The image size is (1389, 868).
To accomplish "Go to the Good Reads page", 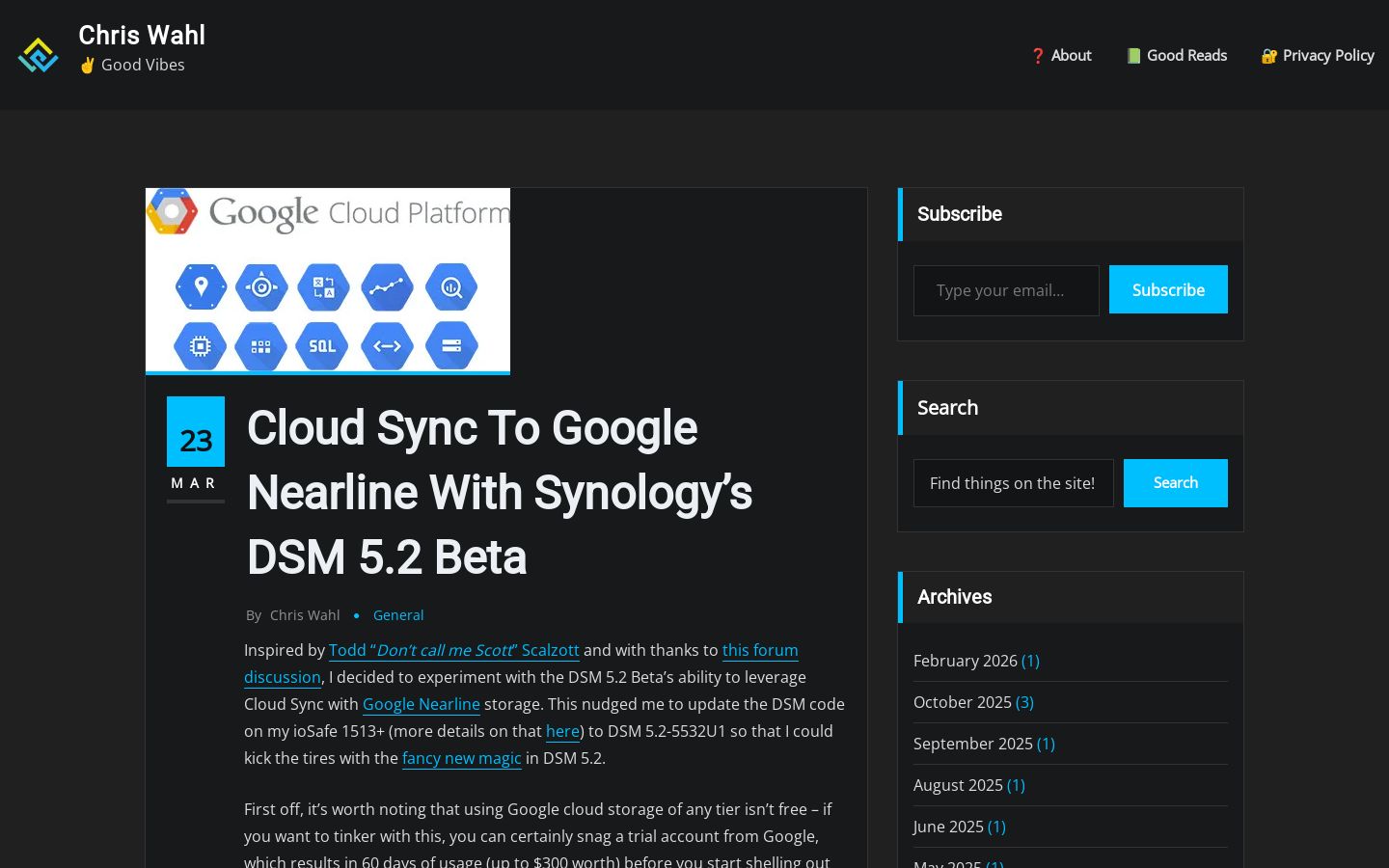I will (x=1177, y=56).
